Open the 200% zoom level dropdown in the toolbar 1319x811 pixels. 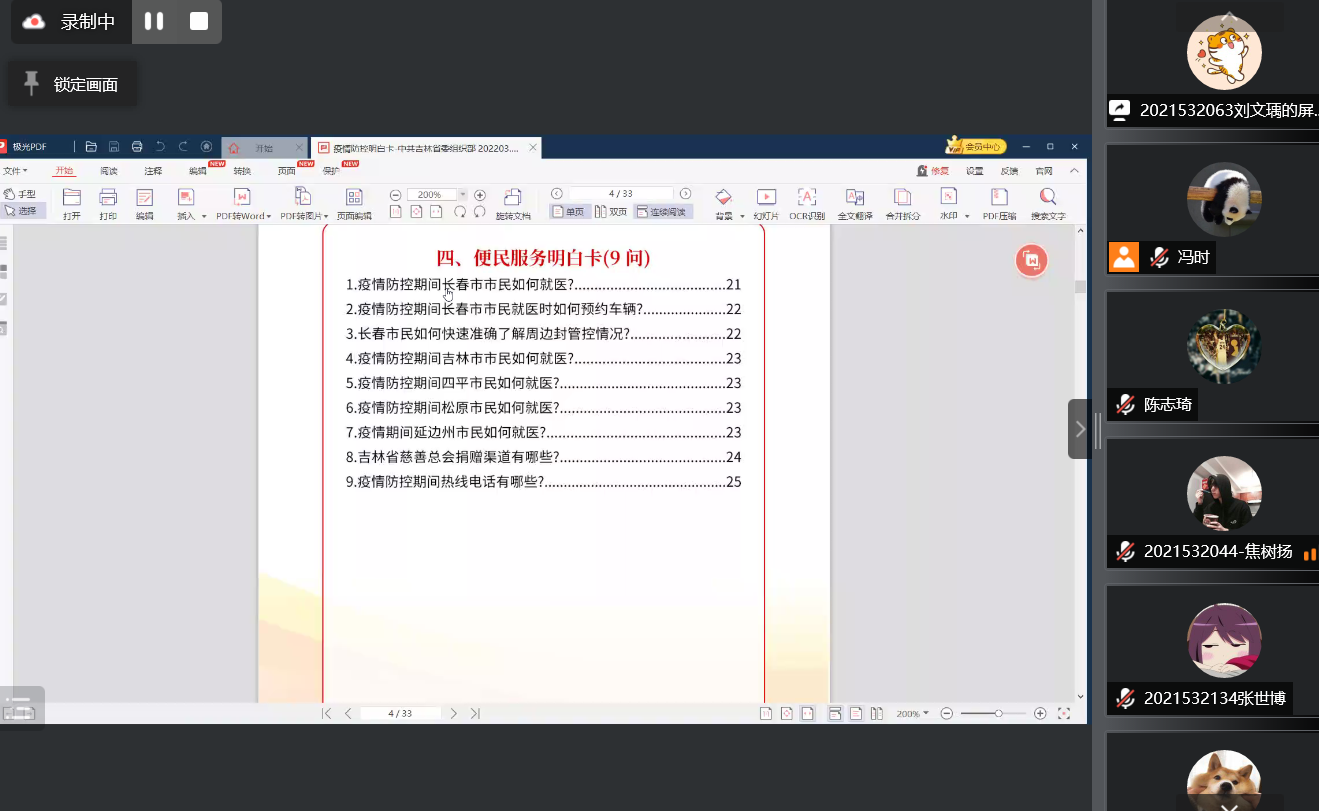click(x=463, y=195)
